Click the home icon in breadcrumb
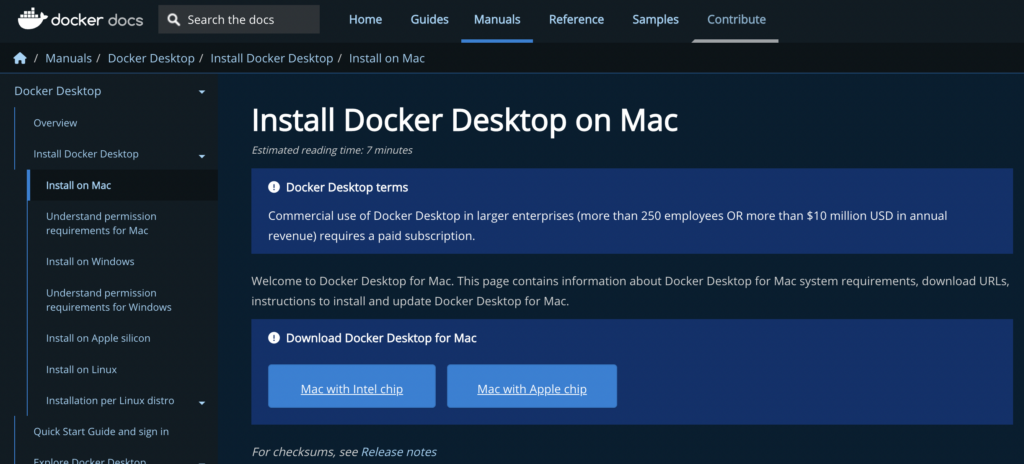 (19, 59)
